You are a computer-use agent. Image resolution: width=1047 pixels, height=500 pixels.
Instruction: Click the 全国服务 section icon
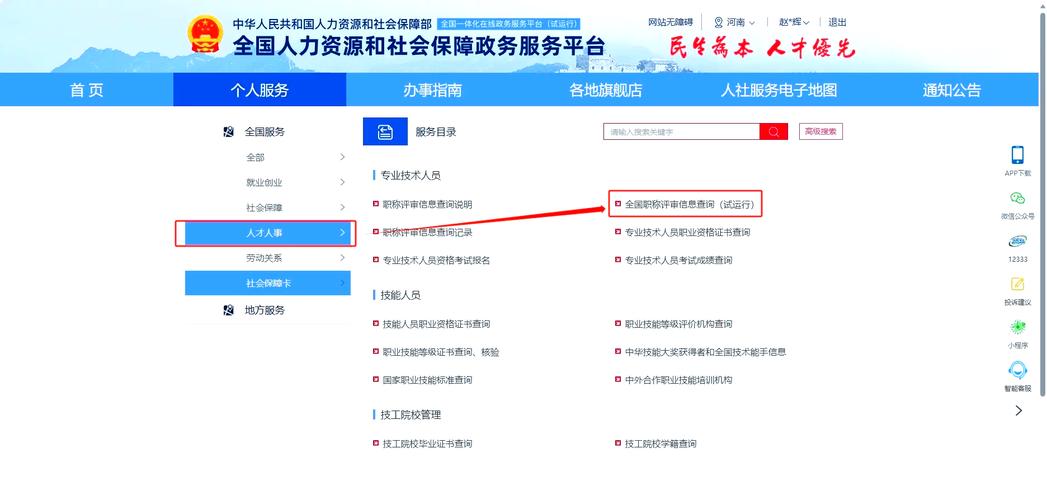228,132
